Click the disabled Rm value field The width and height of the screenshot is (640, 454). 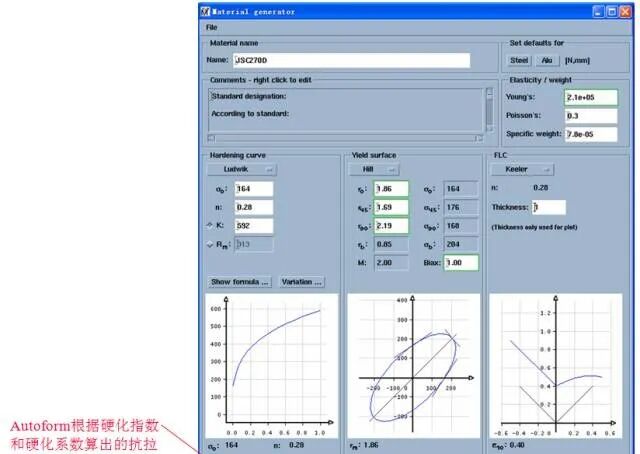[254, 244]
